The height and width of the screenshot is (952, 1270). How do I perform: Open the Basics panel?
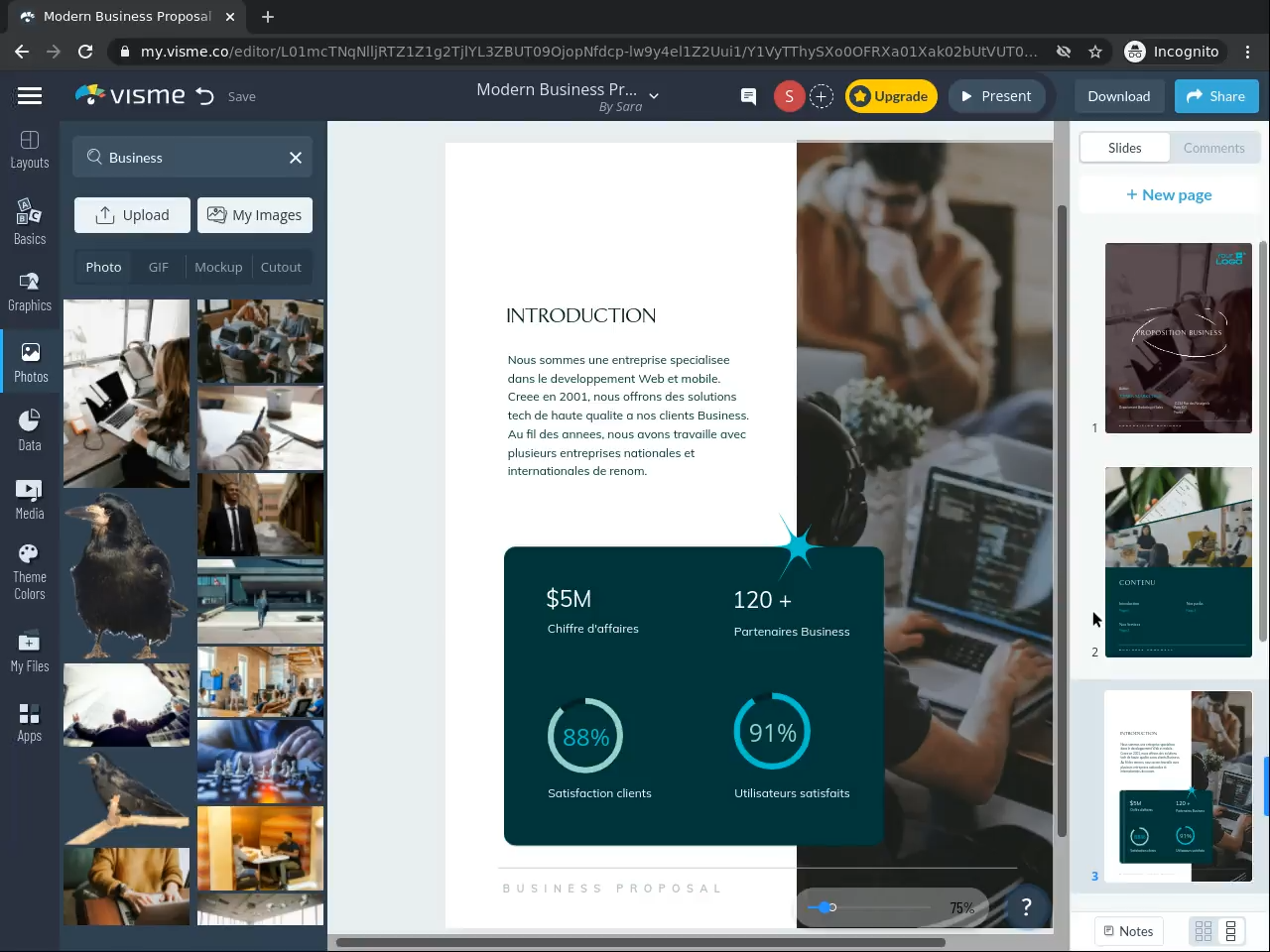[x=30, y=221]
